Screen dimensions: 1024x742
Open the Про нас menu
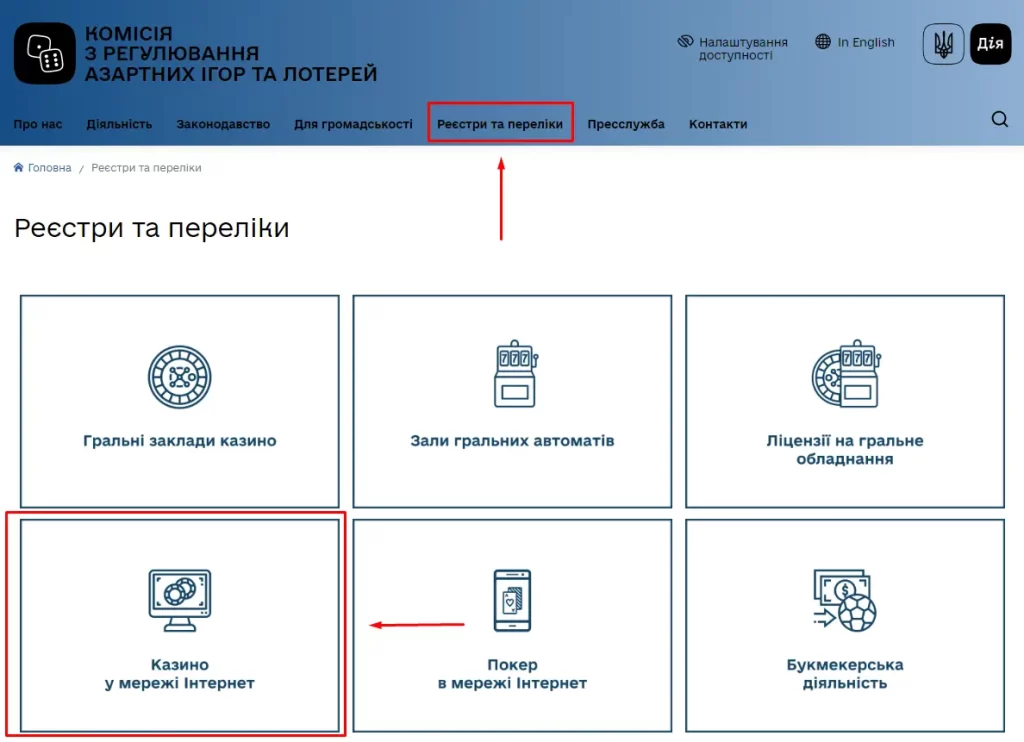pos(38,124)
